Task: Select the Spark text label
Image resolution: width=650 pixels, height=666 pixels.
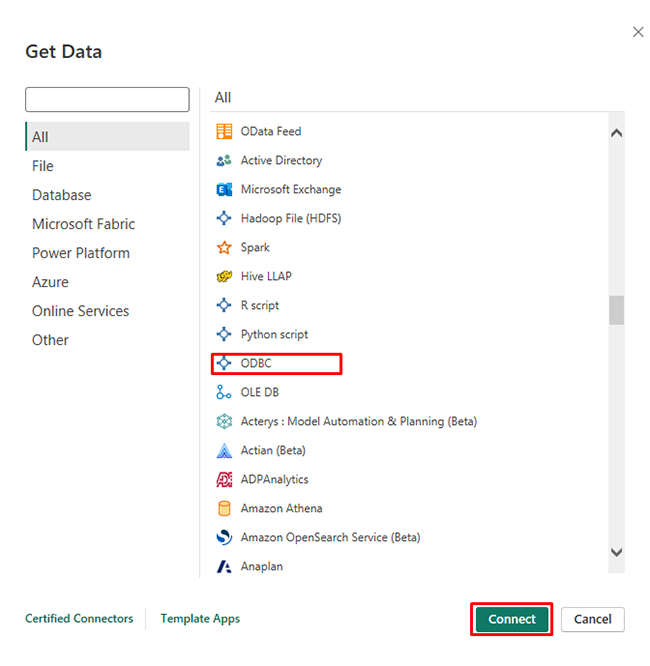Action: pos(255,247)
